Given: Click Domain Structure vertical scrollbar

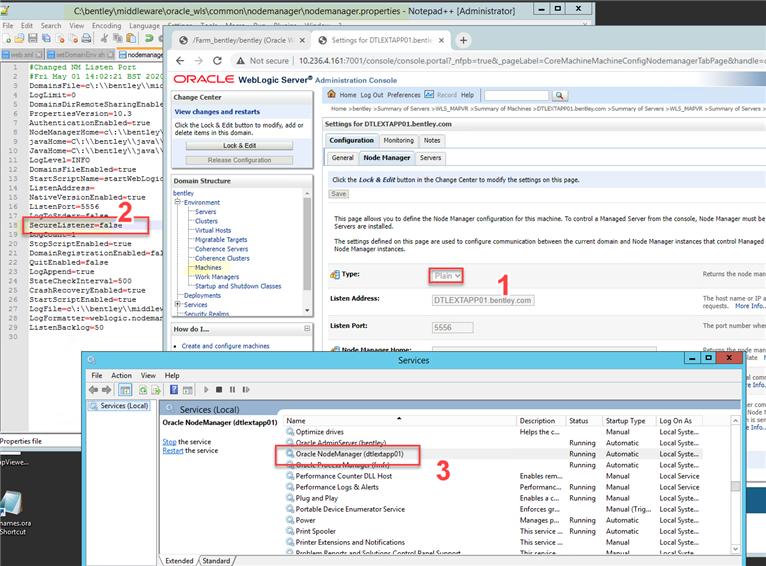Looking at the screenshot, I should click(x=307, y=252).
